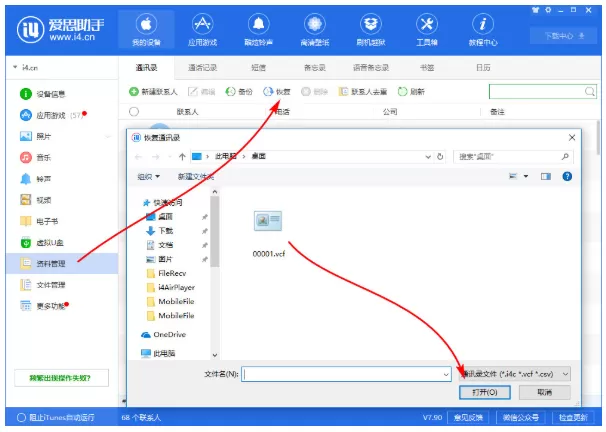Click the 下载中心 download center button
The width and height of the screenshot is (606, 432).
point(563,36)
